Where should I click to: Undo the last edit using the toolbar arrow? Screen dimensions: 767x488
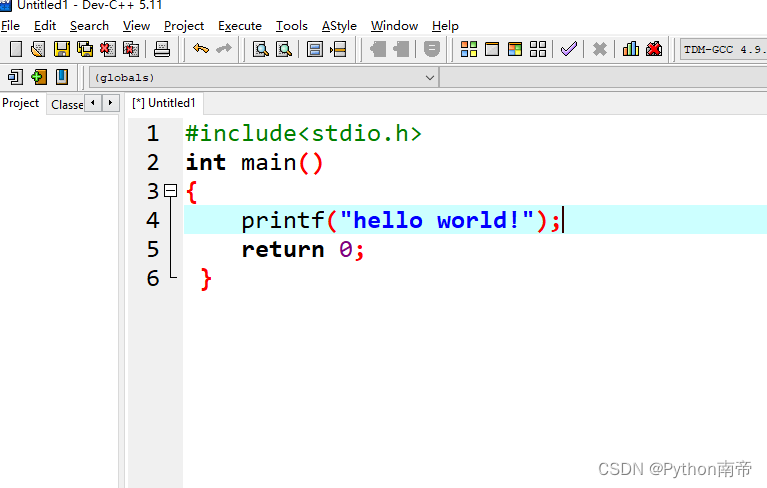click(201, 49)
